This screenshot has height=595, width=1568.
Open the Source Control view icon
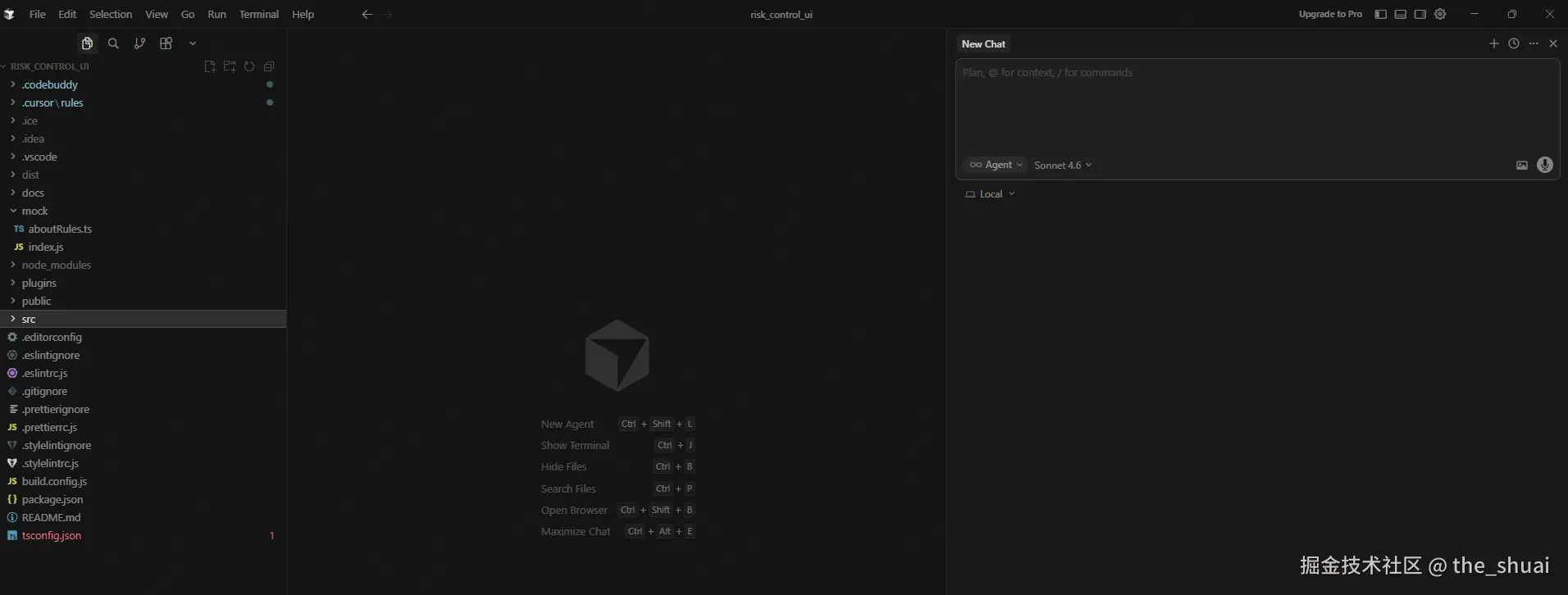tap(139, 43)
